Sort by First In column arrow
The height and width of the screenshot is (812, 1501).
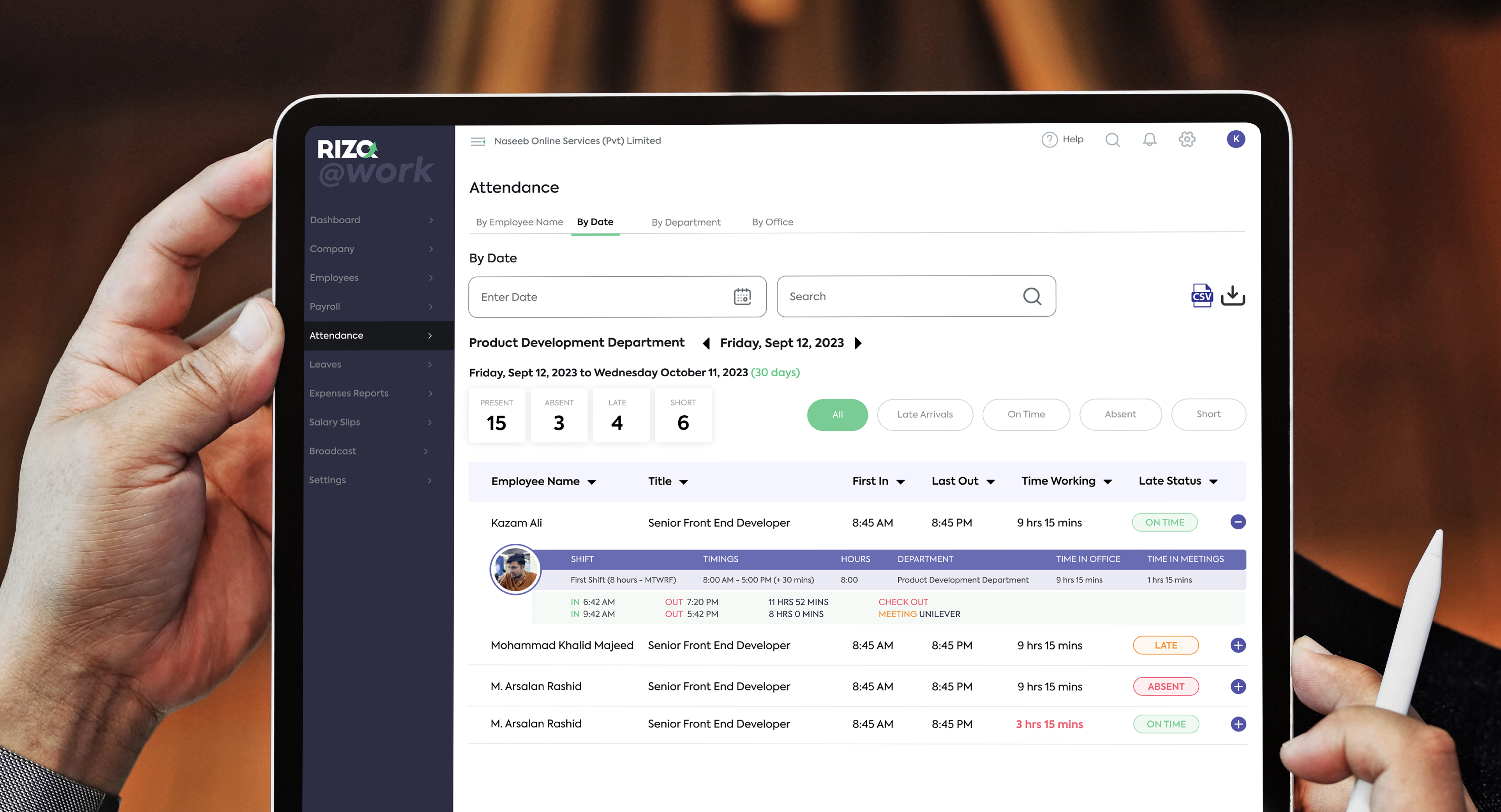[900, 482]
